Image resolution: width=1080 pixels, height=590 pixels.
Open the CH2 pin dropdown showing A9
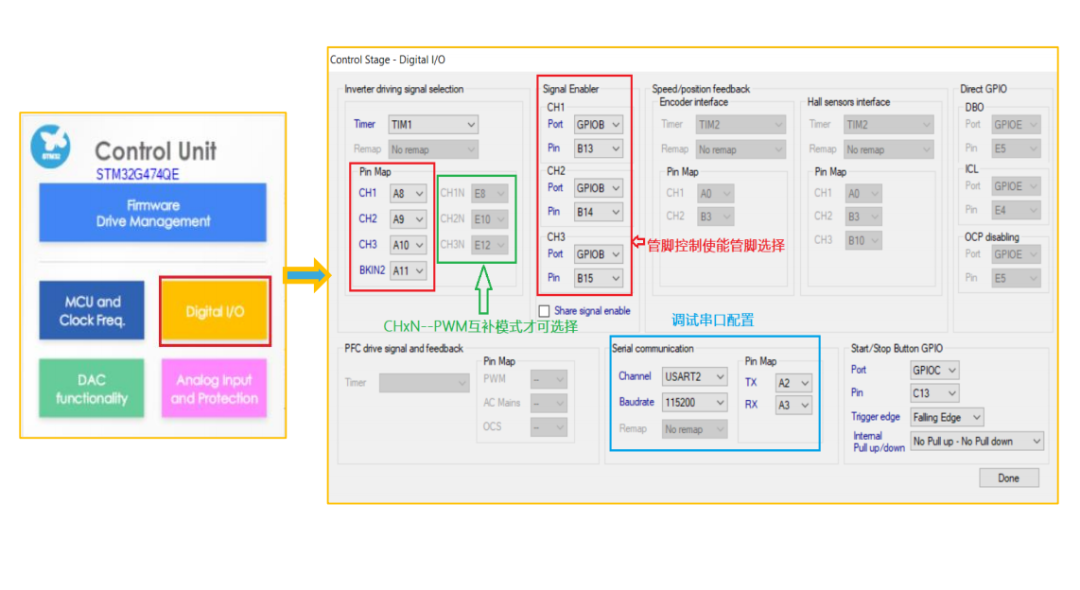tap(406, 219)
